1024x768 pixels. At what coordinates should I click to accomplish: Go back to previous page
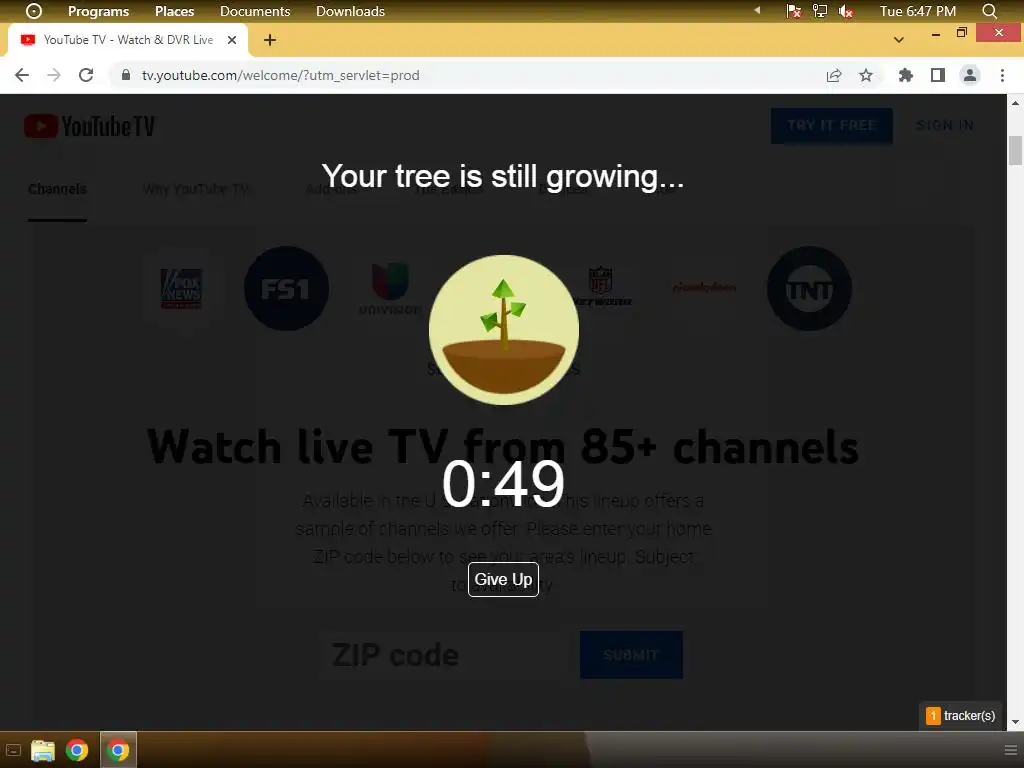tap(22, 75)
